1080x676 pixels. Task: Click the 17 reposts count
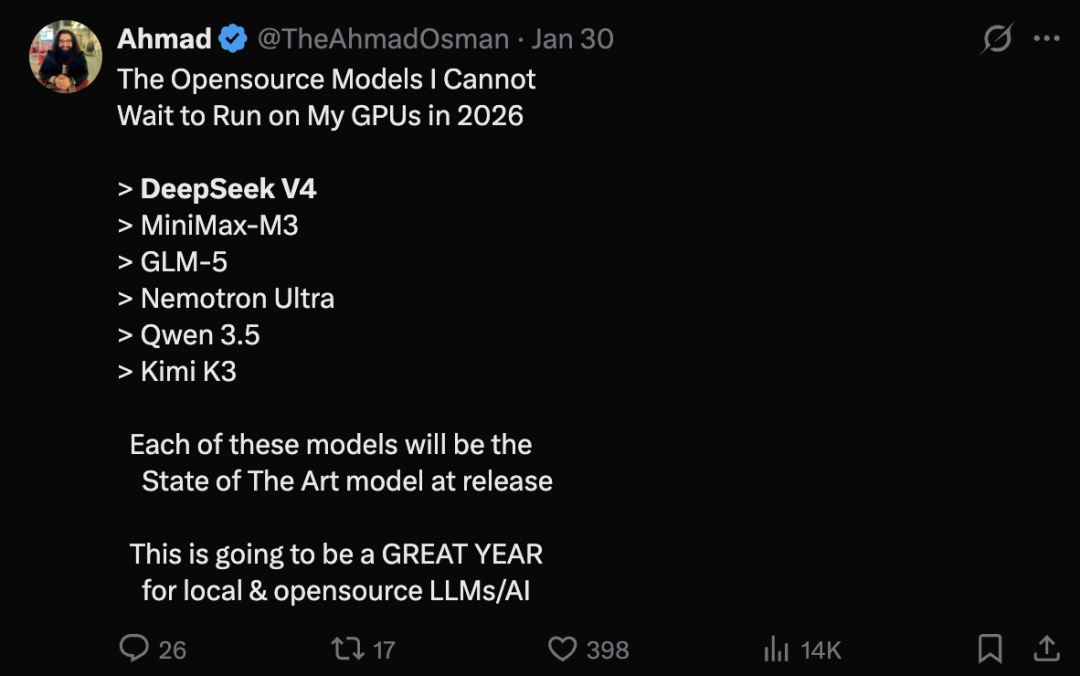point(384,650)
